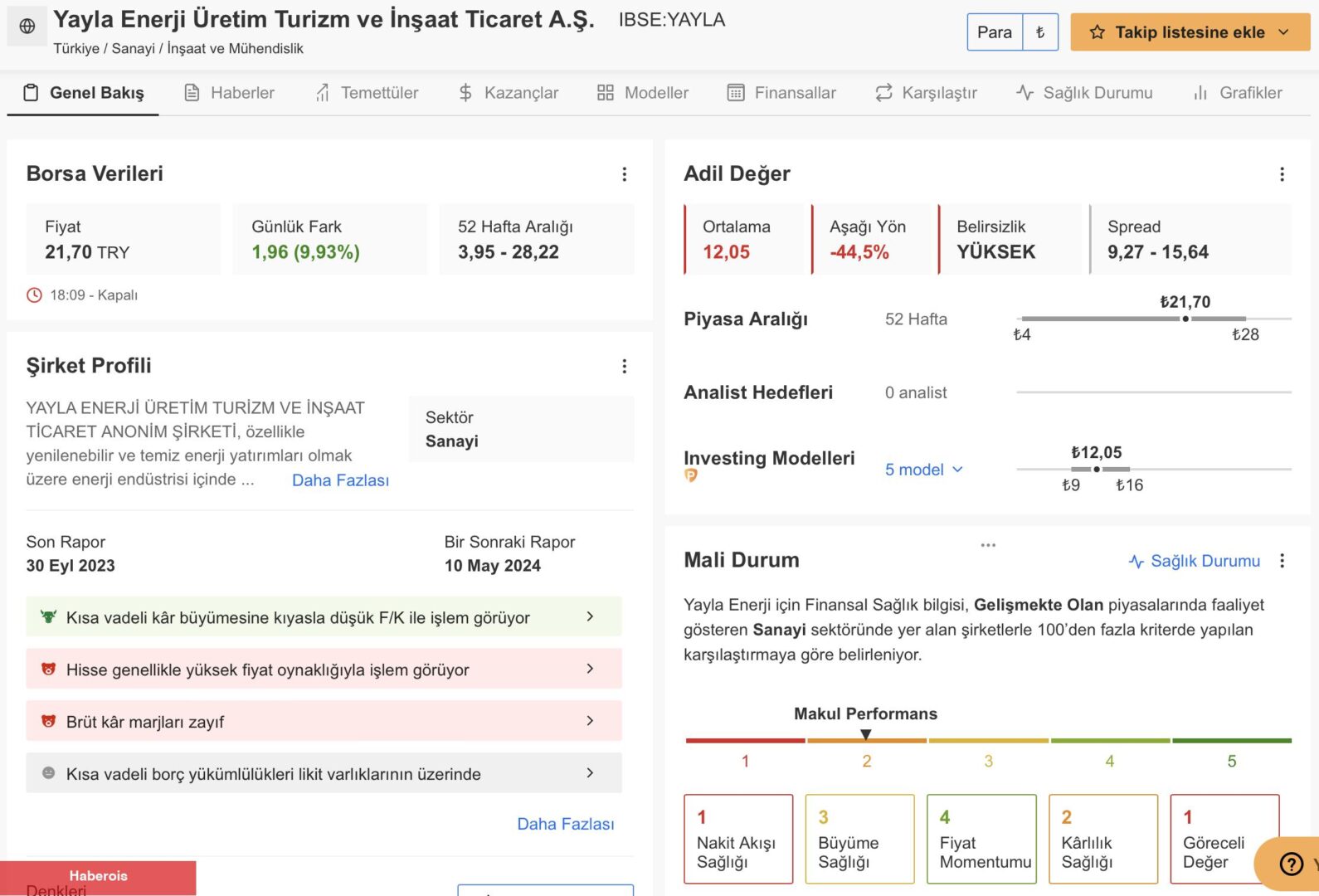Expand the Takip listesine ekle dropdown arrow

(1284, 32)
